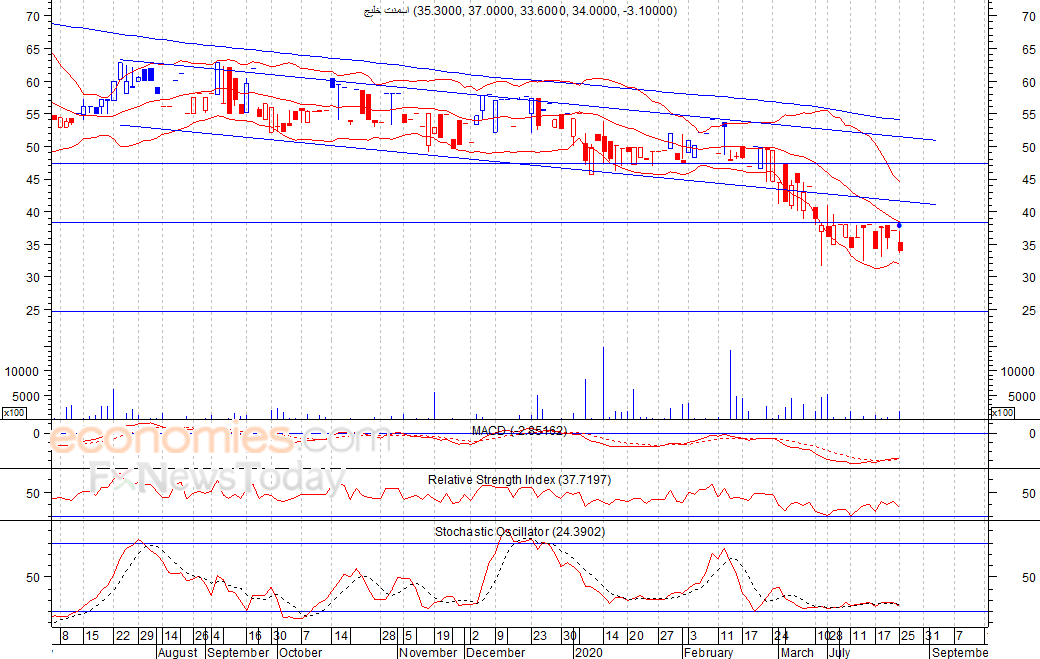Select the October month label
Viewport: 1040px width, 659px height.
click(300, 652)
